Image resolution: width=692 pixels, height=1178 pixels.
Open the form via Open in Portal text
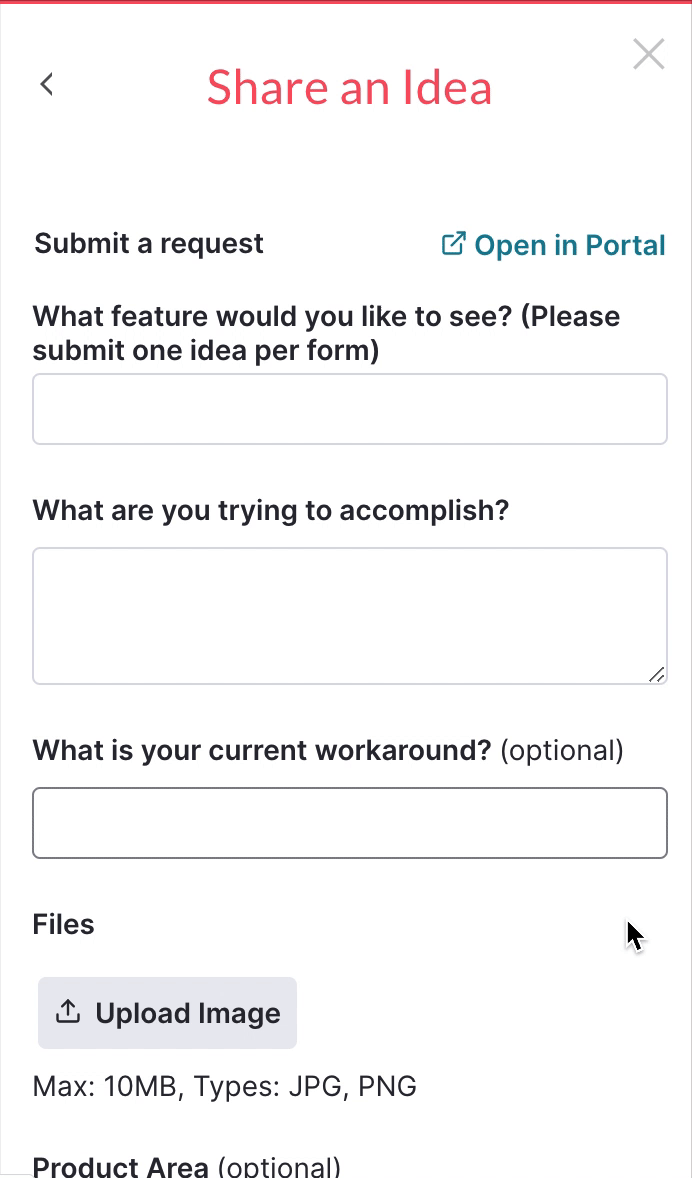(x=569, y=246)
